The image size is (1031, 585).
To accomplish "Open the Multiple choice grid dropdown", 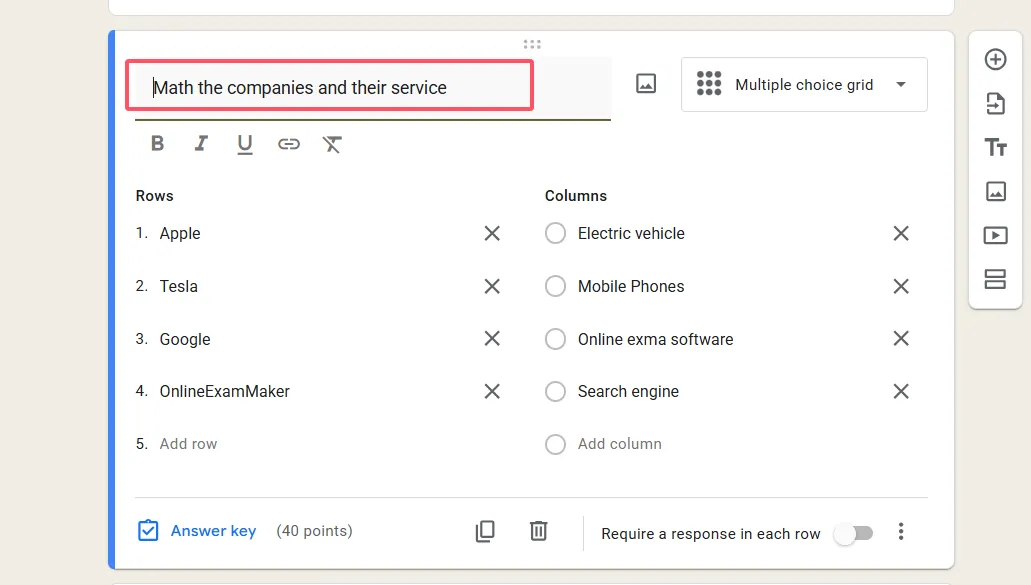I will 804,85.
